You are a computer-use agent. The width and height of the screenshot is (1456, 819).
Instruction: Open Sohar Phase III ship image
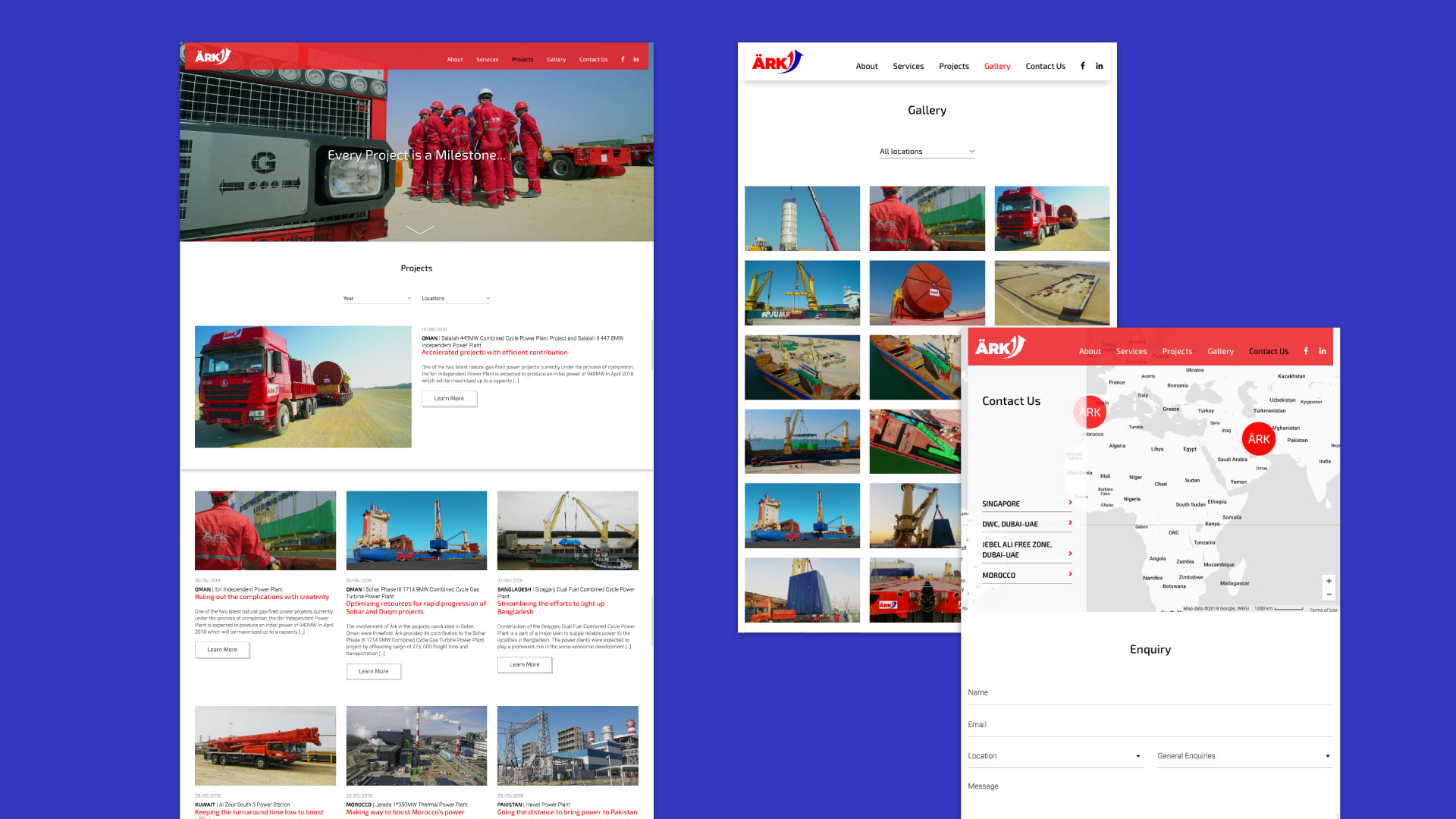pos(416,530)
